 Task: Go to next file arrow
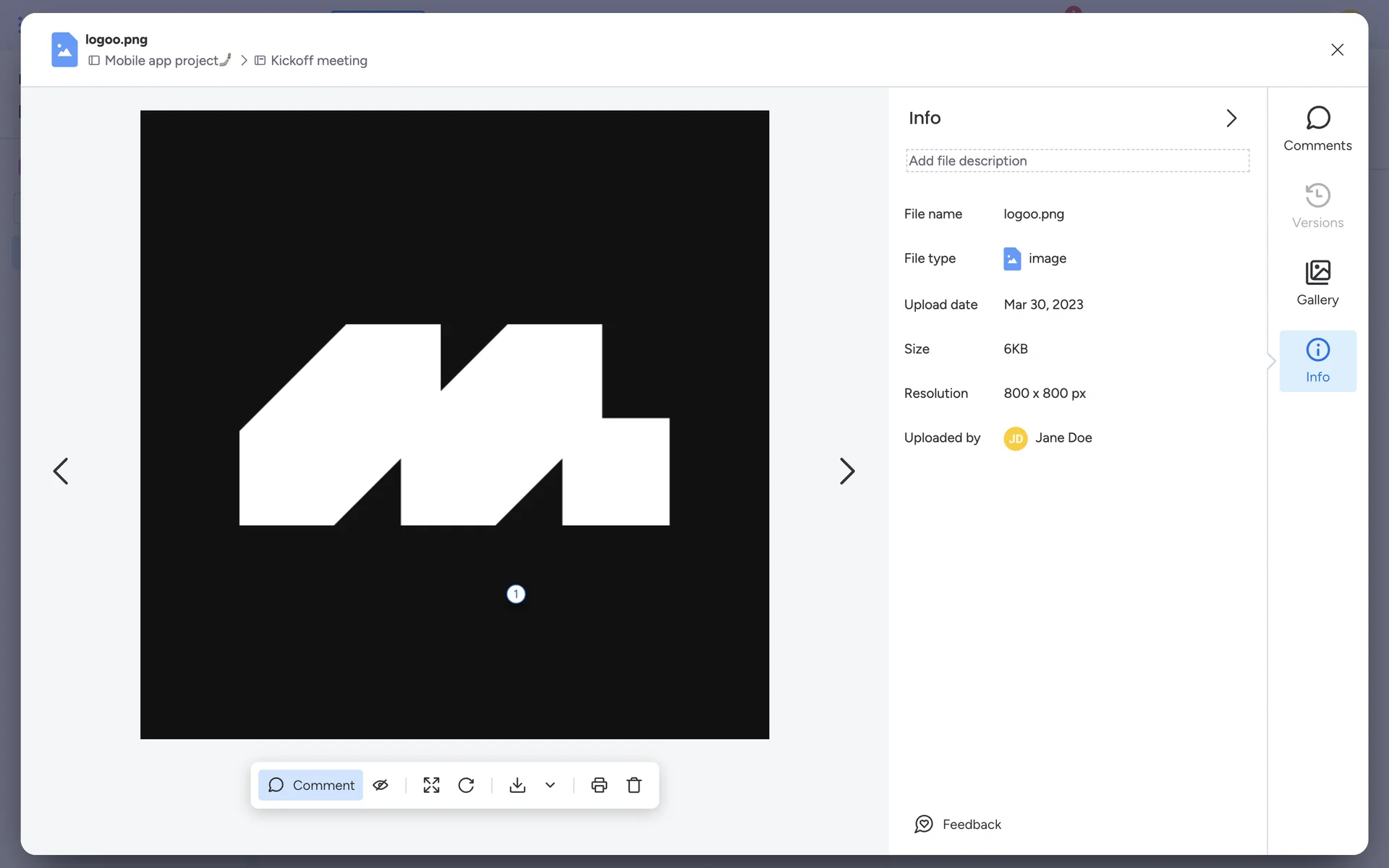click(x=846, y=471)
